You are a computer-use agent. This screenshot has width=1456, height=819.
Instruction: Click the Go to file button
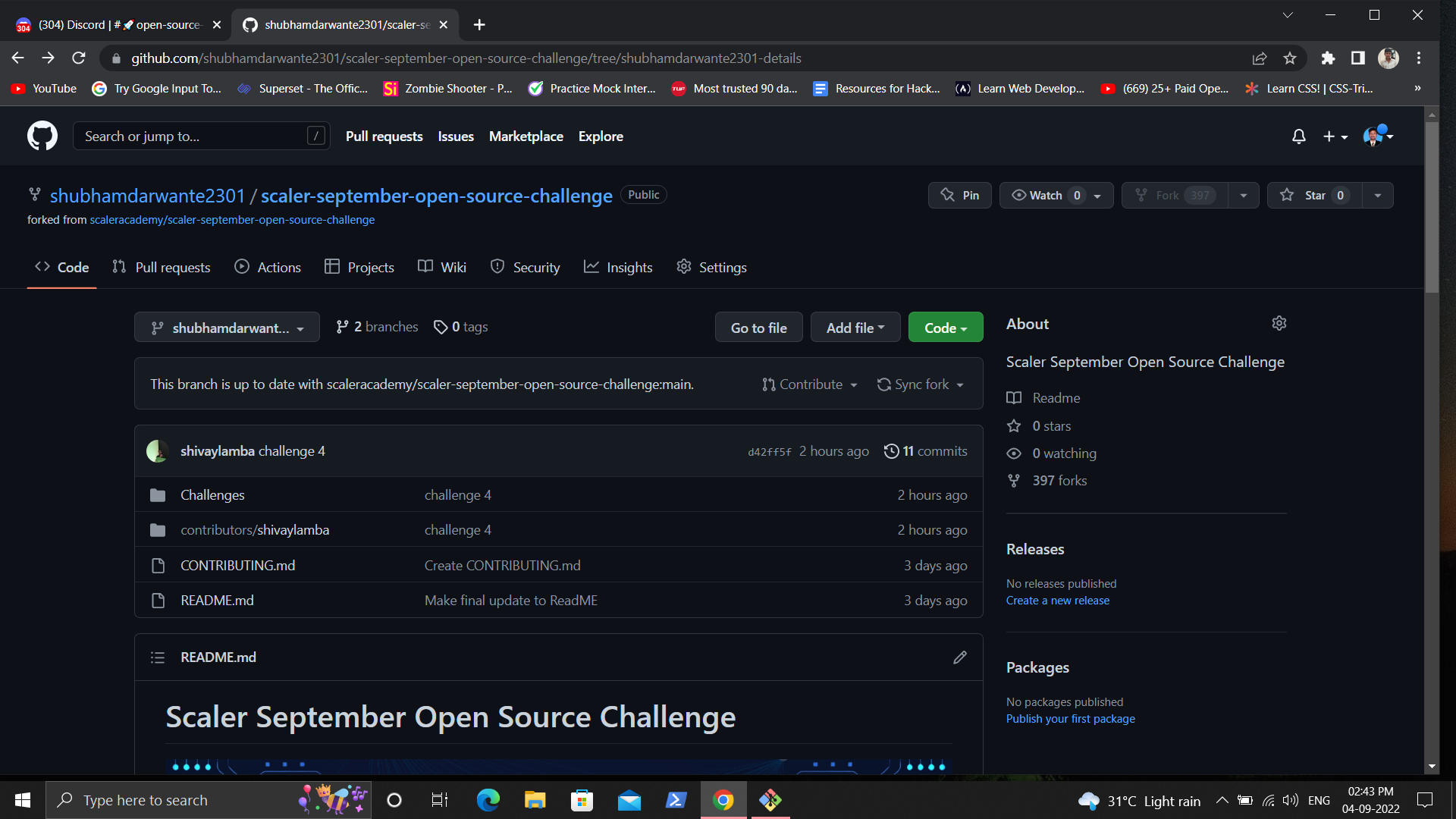tap(758, 327)
